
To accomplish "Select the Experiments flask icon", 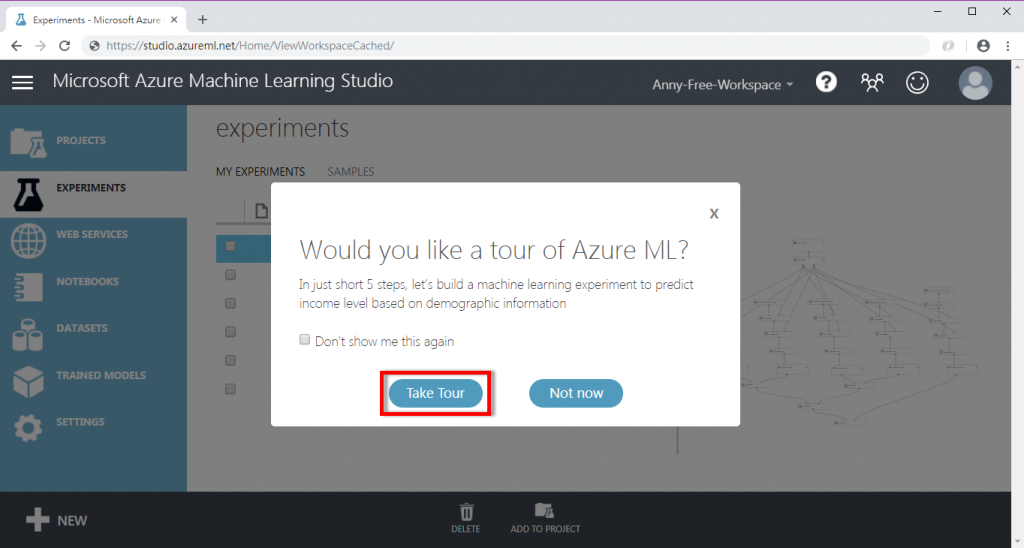I will click(x=28, y=195).
